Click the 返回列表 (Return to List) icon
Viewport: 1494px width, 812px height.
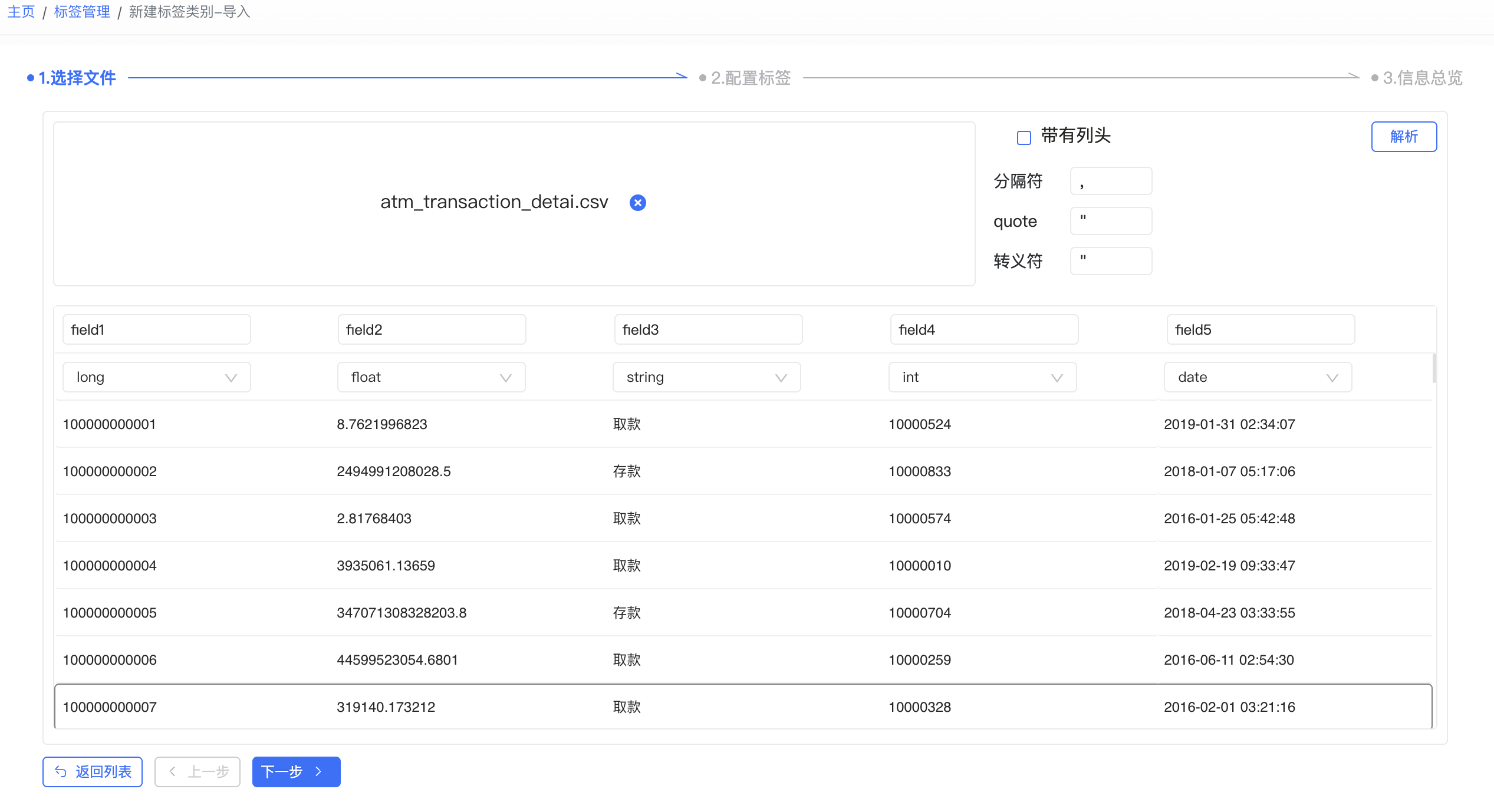62,770
